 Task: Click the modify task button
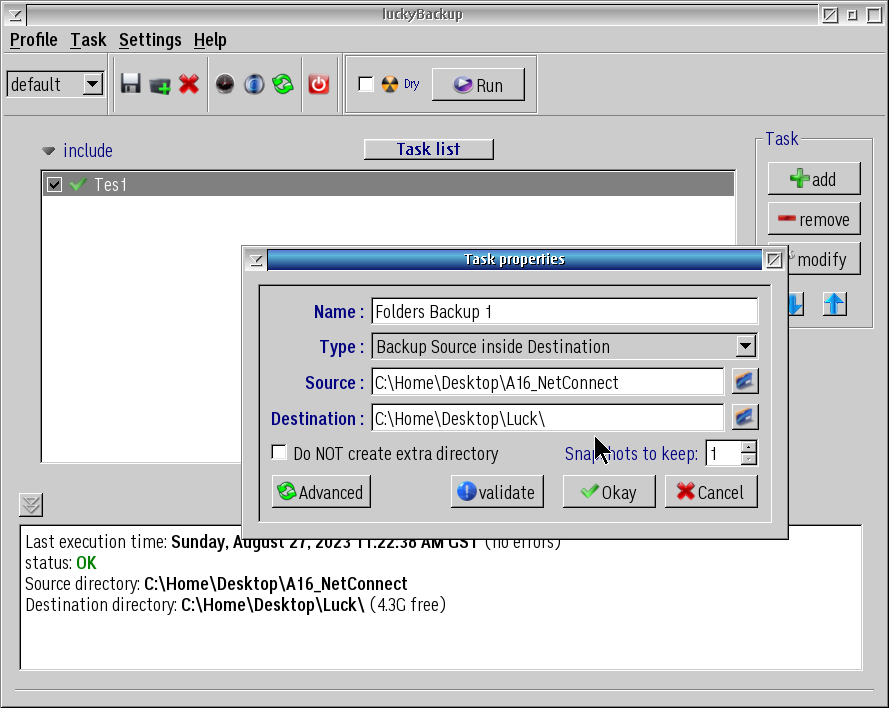[822, 259]
